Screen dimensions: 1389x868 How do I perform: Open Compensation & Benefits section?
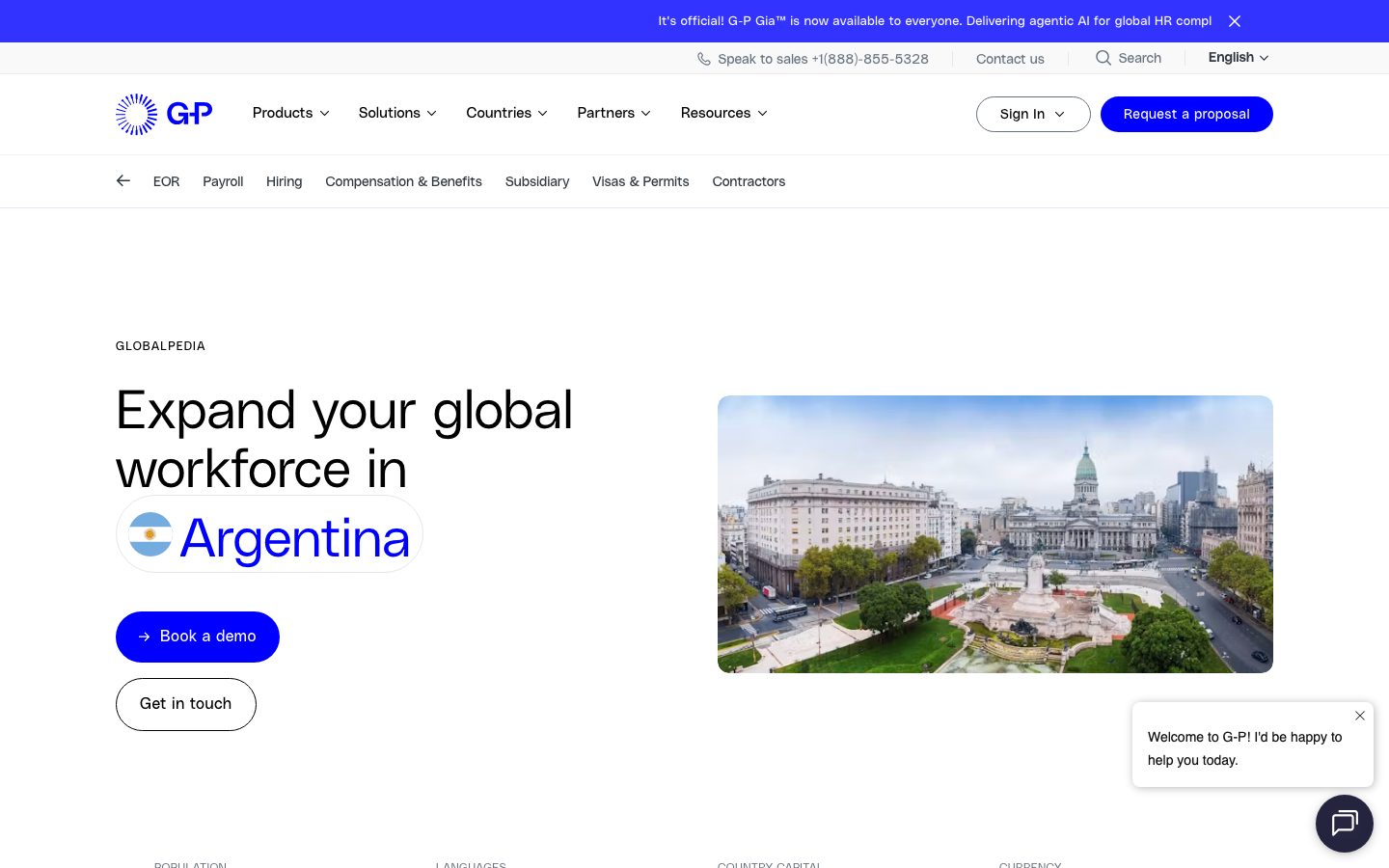pyautogui.click(x=403, y=181)
